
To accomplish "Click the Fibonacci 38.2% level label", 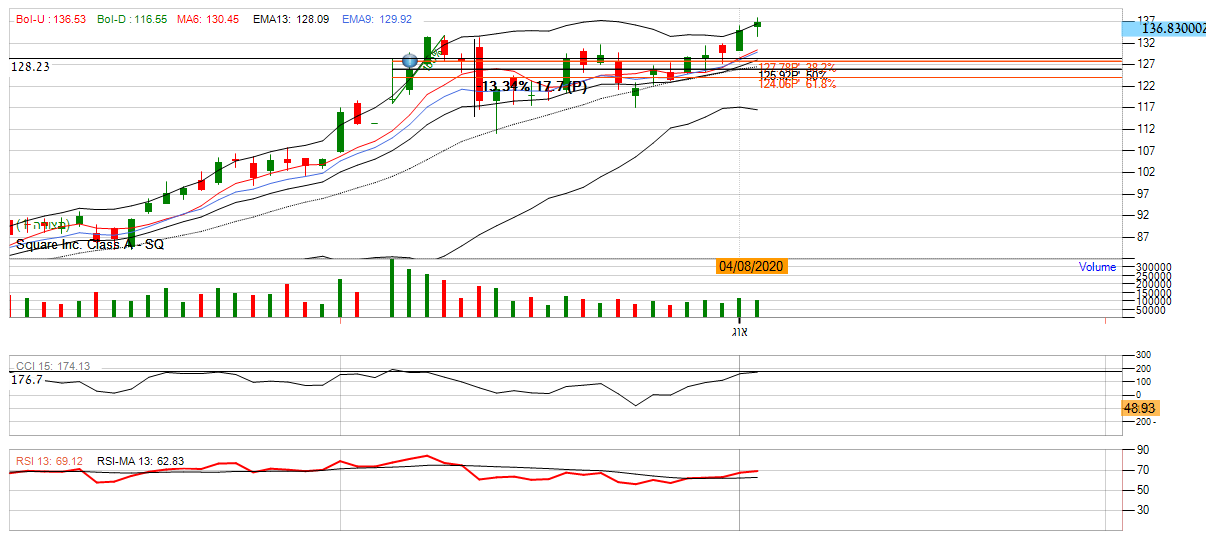I will pos(796,67).
